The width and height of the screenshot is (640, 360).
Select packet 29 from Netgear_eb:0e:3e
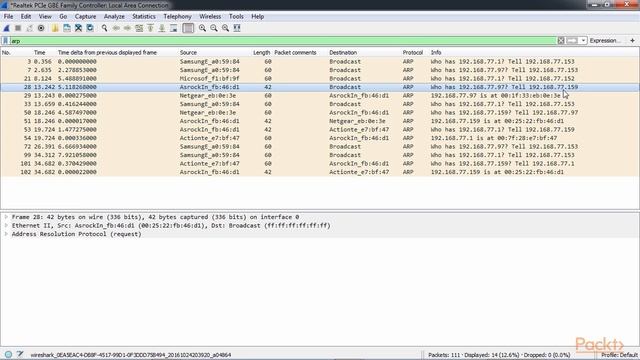(320, 96)
